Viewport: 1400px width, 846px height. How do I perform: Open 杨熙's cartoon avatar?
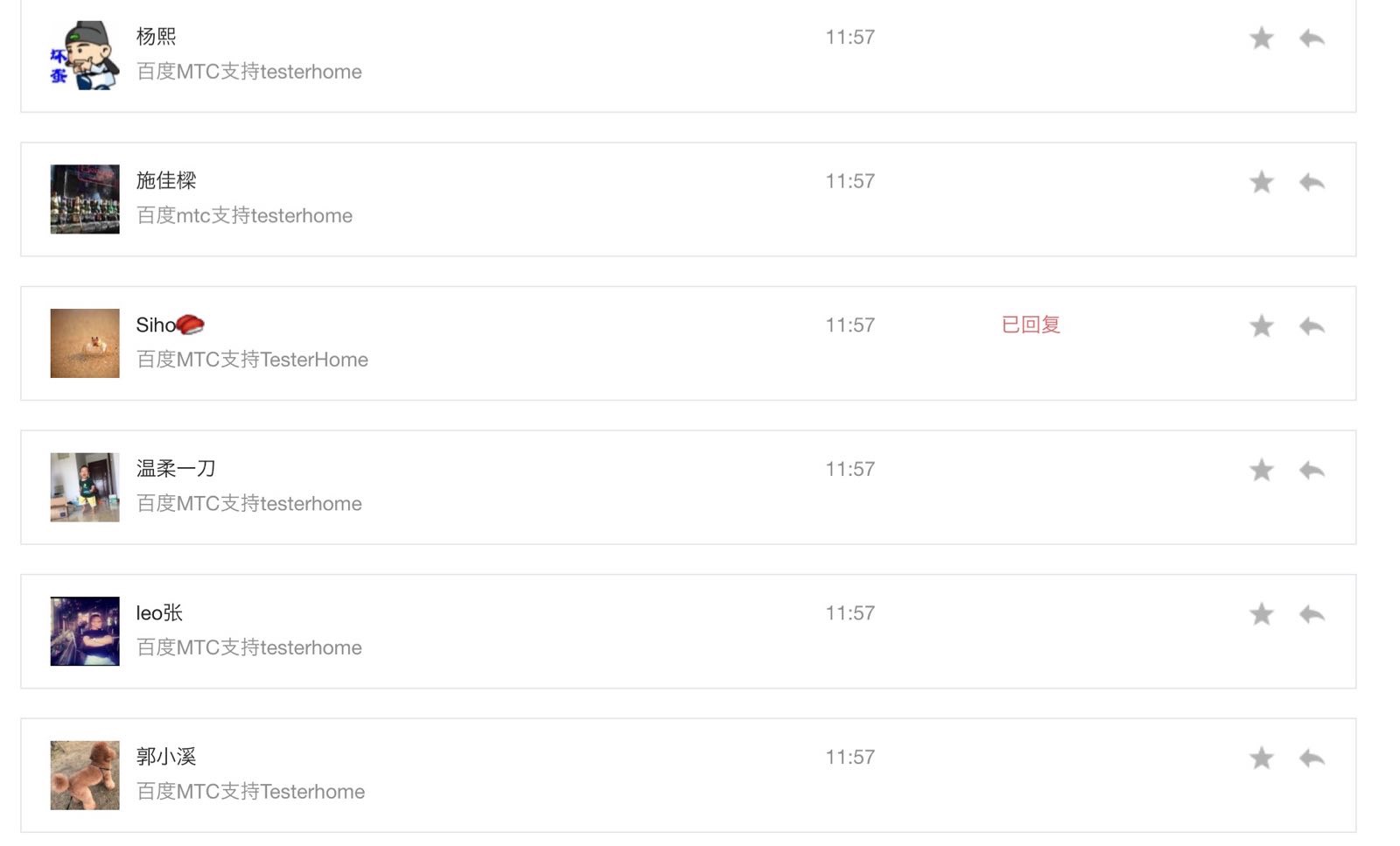click(x=85, y=55)
